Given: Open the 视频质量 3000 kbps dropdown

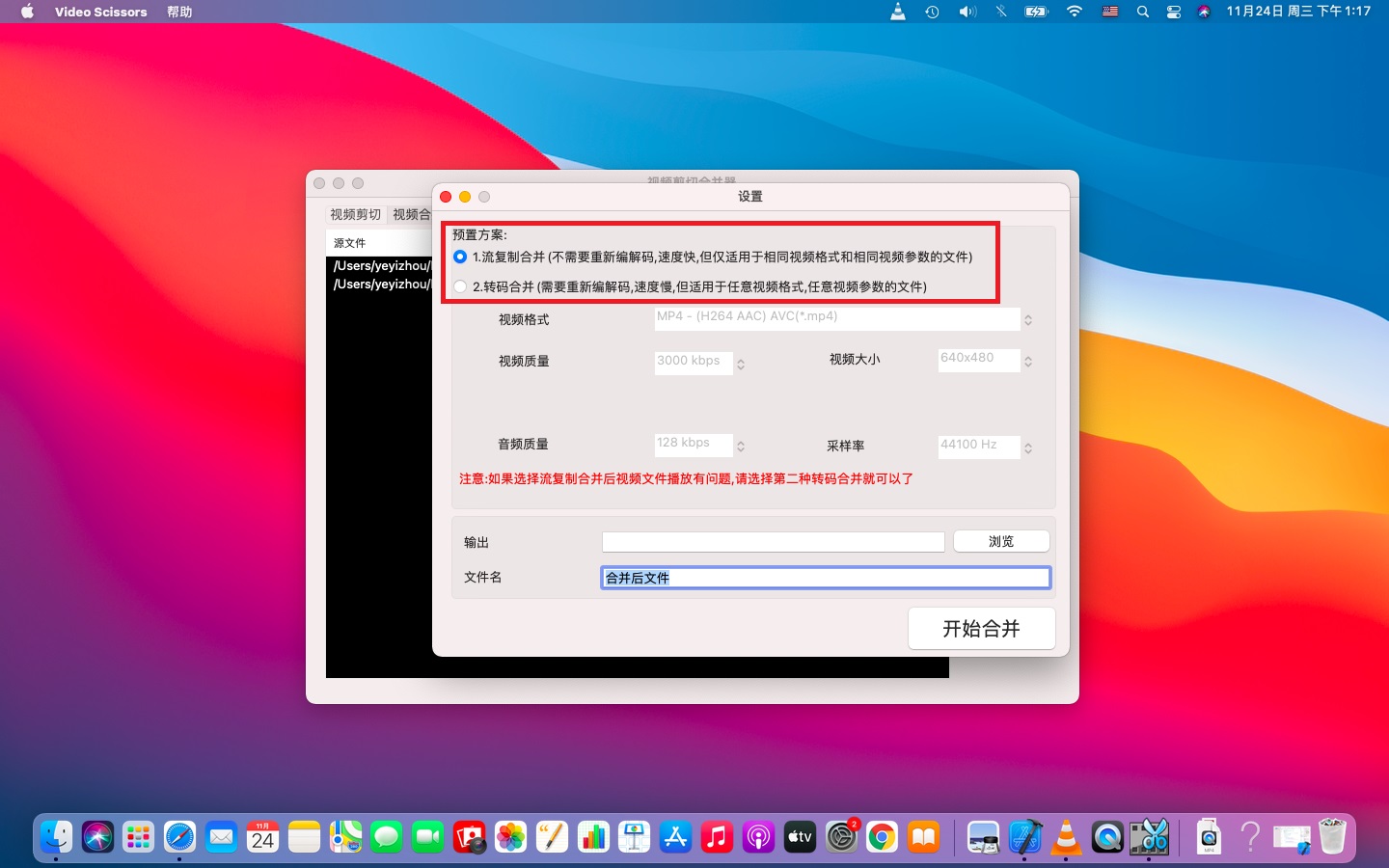Looking at the screenshot, I should tap(700, 362).
